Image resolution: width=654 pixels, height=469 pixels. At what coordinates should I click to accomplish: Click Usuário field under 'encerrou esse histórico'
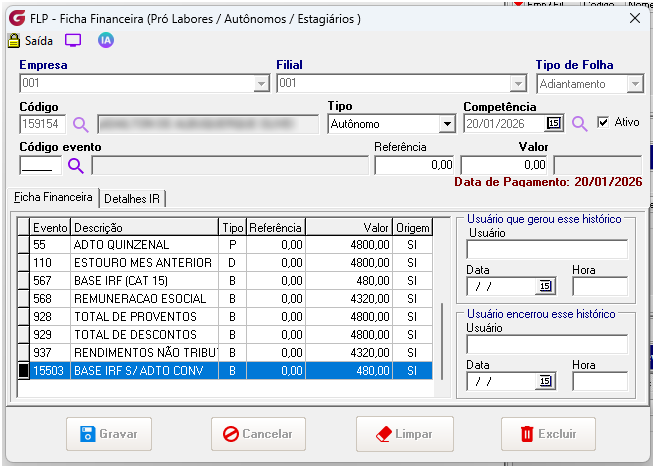coord(547,344)
